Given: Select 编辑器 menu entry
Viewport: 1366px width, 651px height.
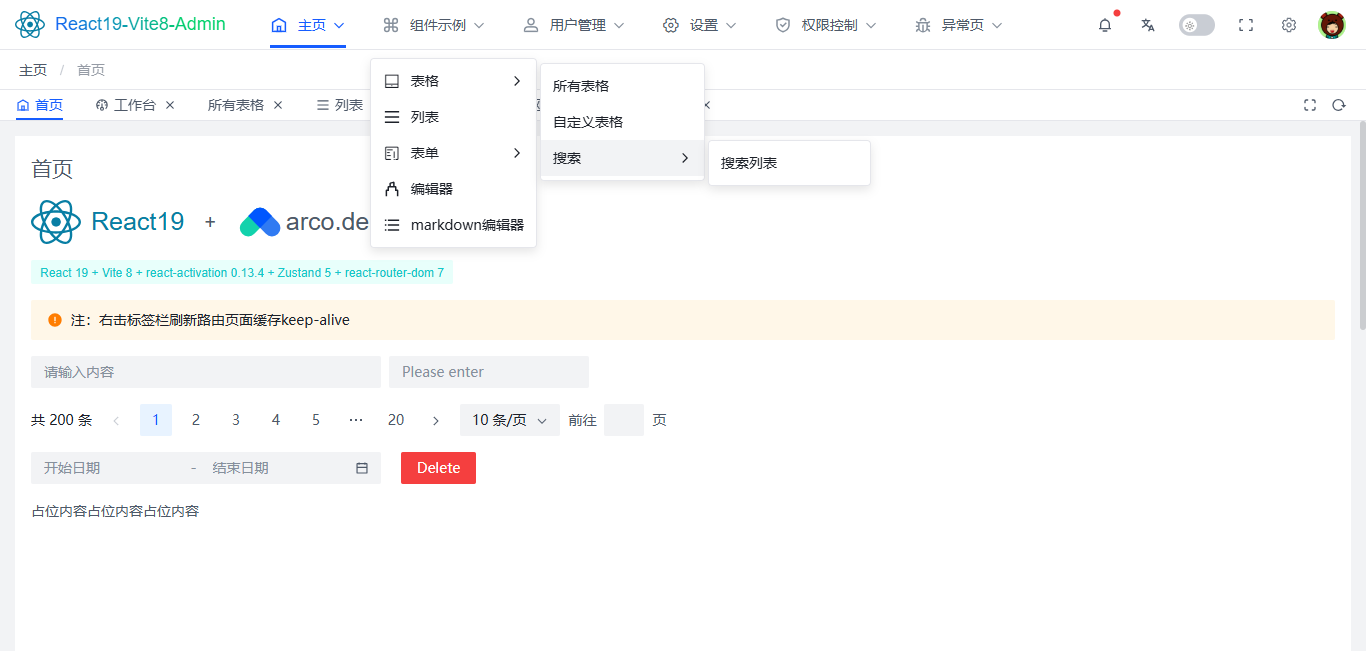Looking at the screenshot, I should coord(453,189).
